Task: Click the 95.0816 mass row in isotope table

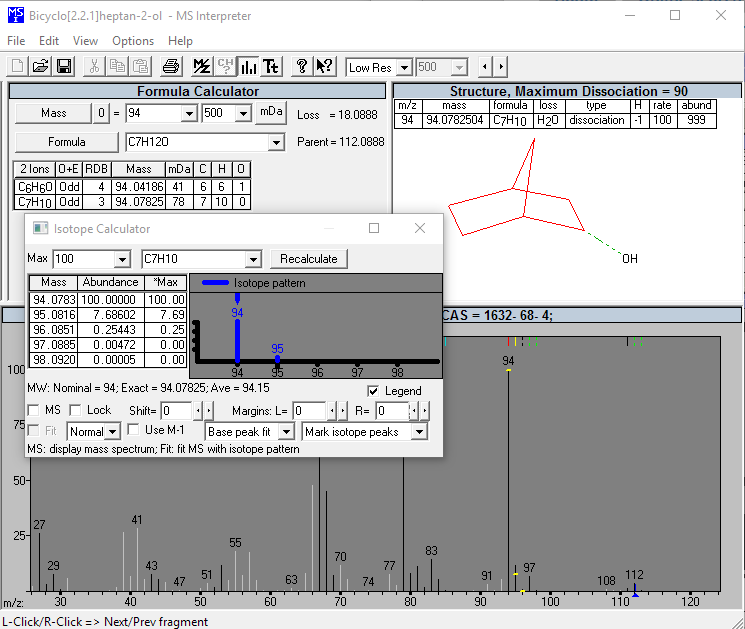Action: 107,314
